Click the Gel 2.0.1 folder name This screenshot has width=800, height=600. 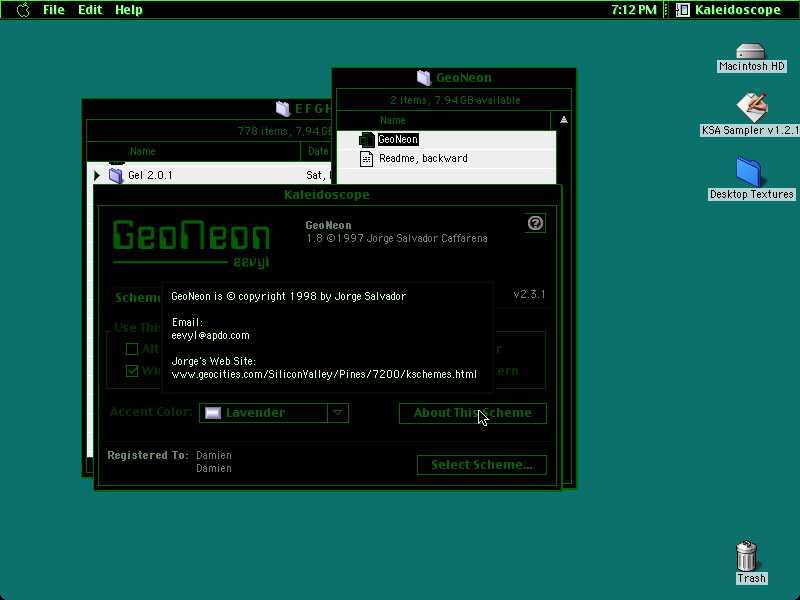click(151, 176)
